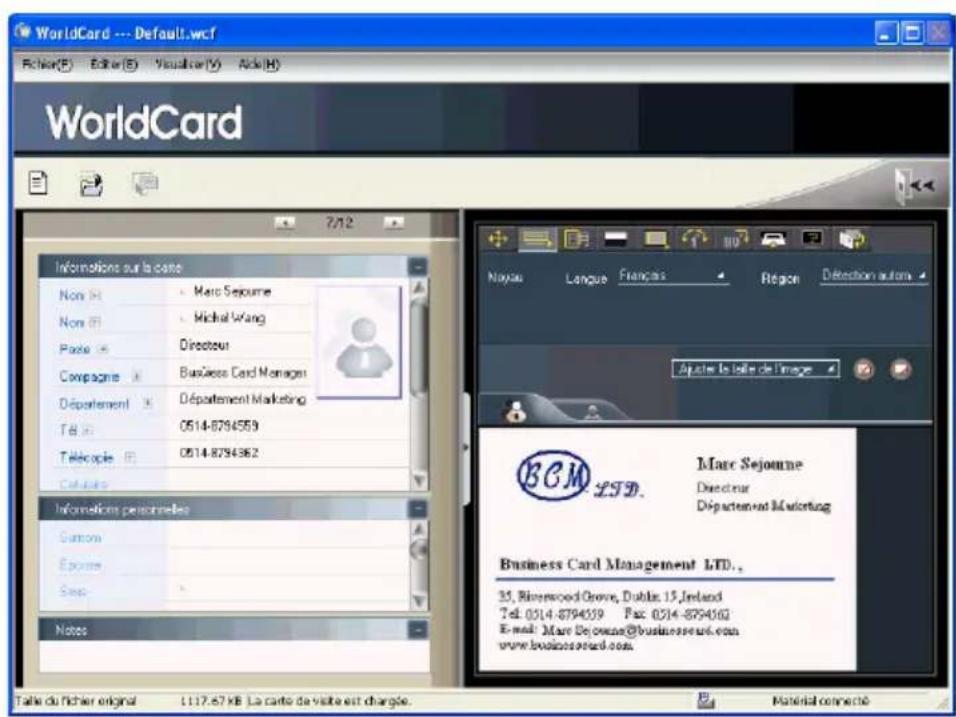Click the personal information scrollbar up arrow
This screenshot has width=956, height=717.
pos(418,531)
